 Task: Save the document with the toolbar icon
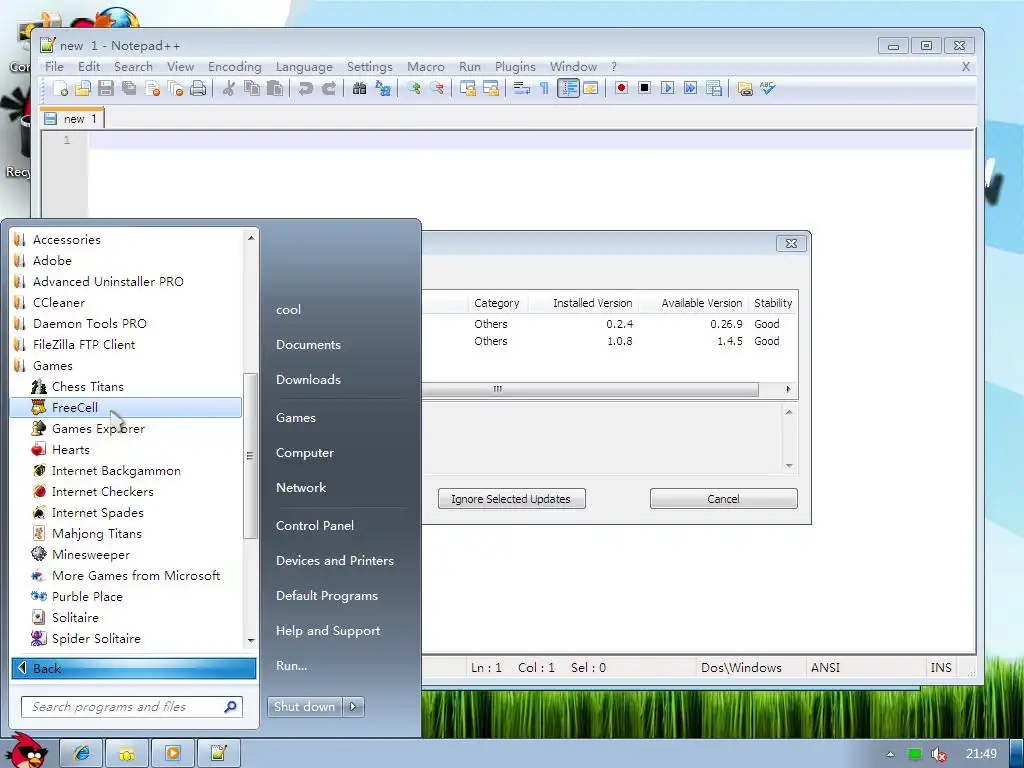click(x=106, y=88)
